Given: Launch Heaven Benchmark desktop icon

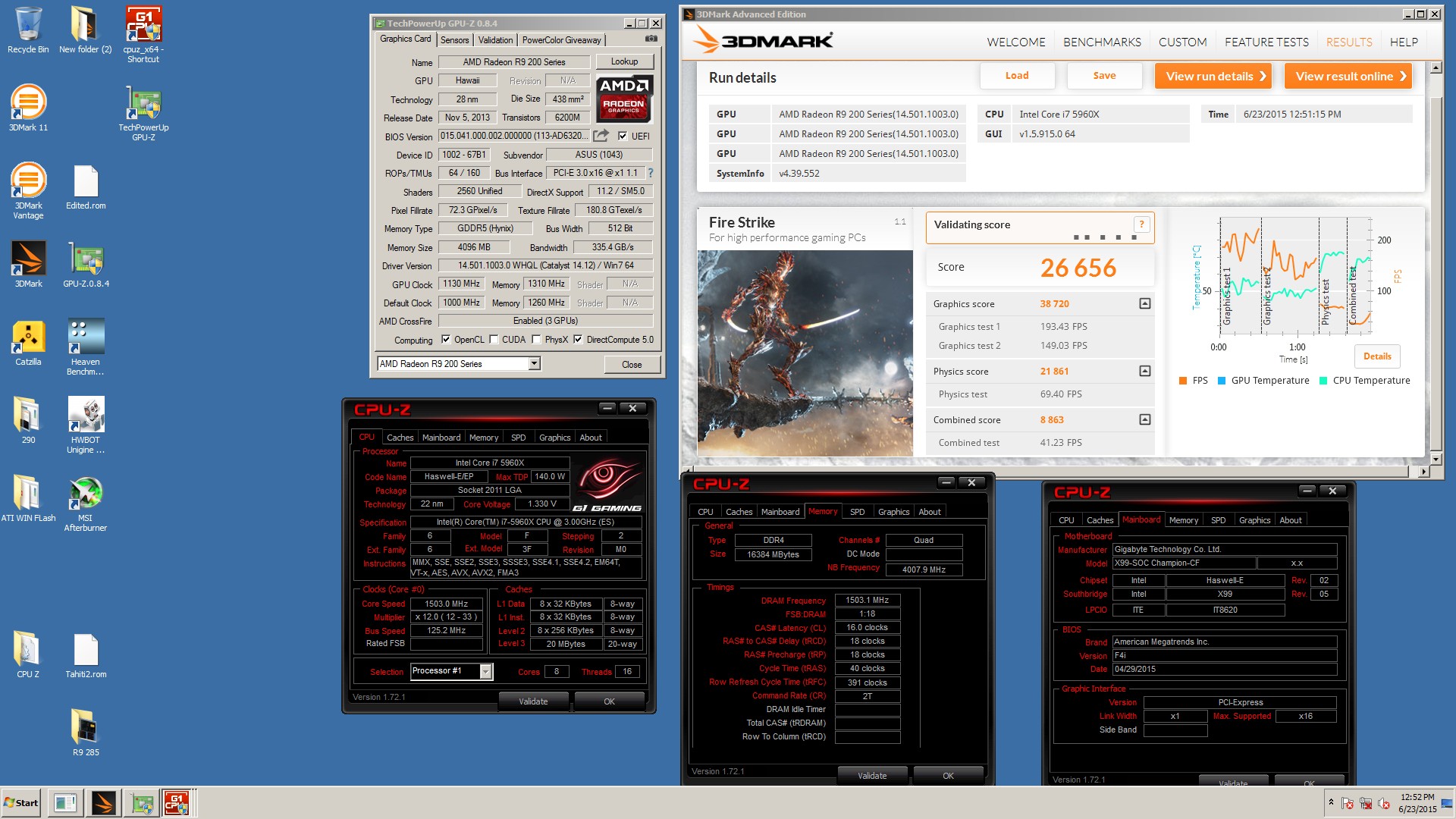Looking at the screenshot, I should [86, 347].
